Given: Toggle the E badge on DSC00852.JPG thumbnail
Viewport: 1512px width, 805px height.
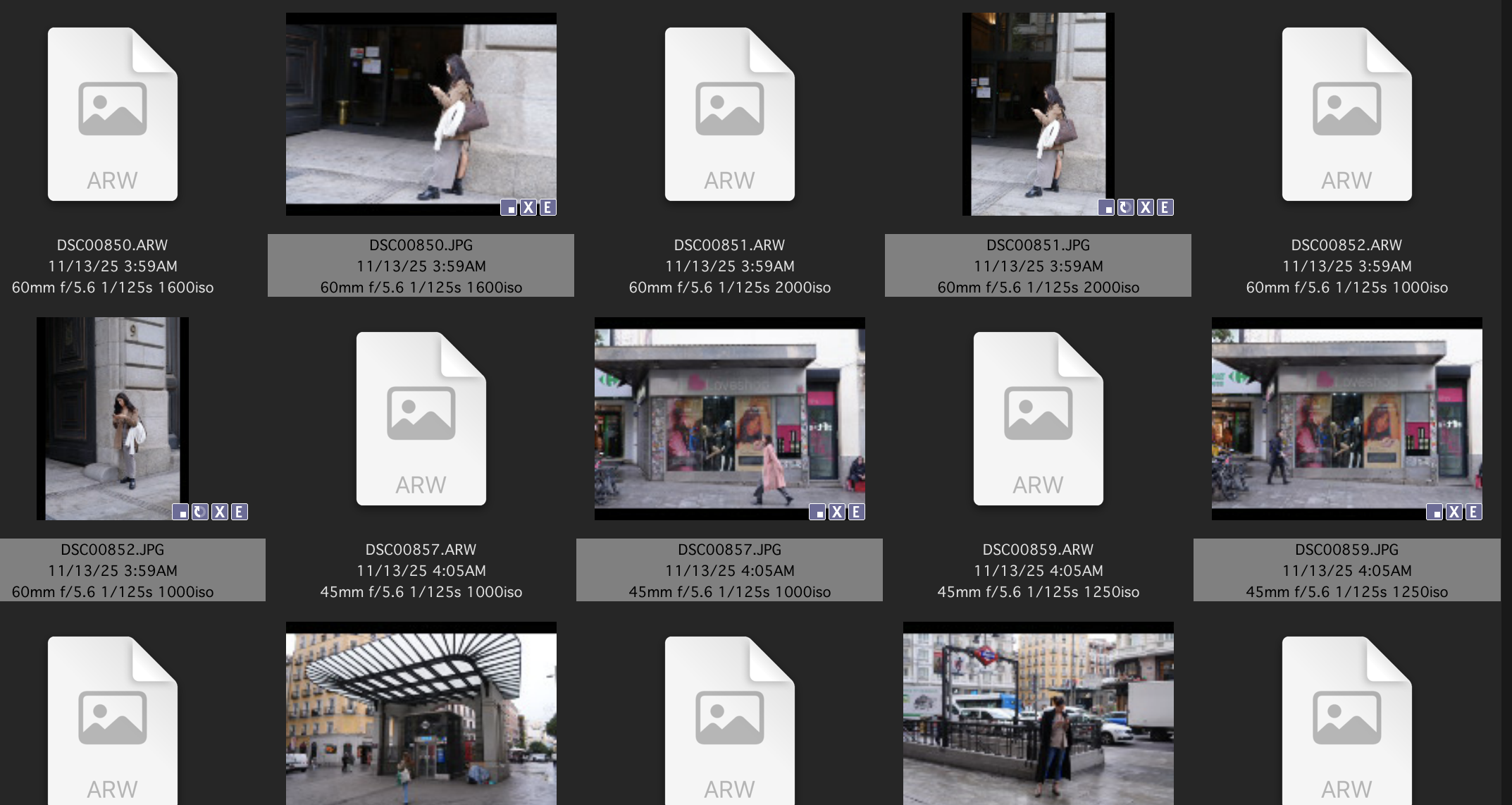Looking at the screenshot, I should tap(239, 512).
